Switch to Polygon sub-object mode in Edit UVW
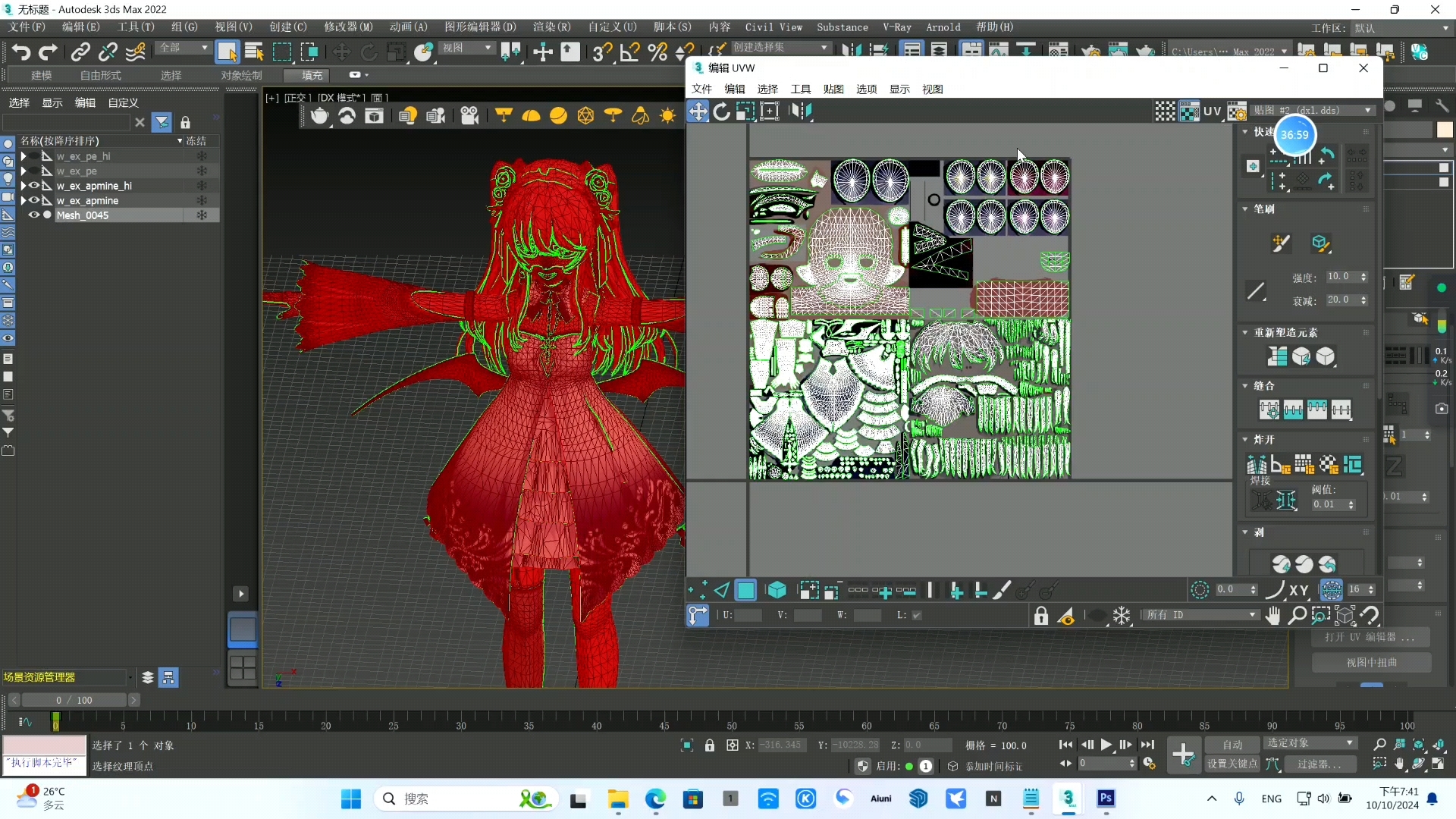Viewport: 1456px width, 819px height. pos(746,590)
